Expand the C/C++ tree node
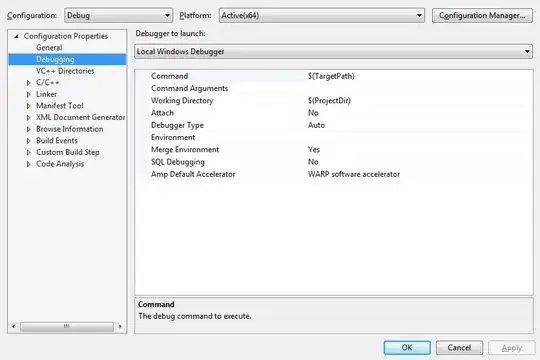 (29, 83)
